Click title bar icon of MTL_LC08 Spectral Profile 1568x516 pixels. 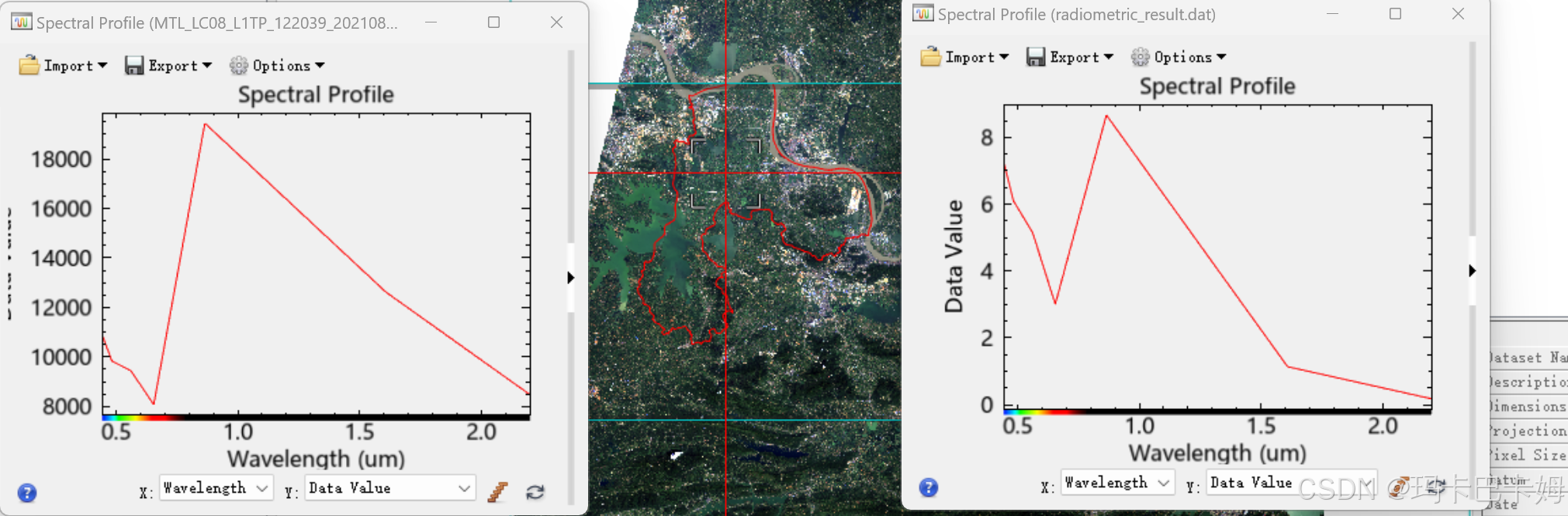21,23
